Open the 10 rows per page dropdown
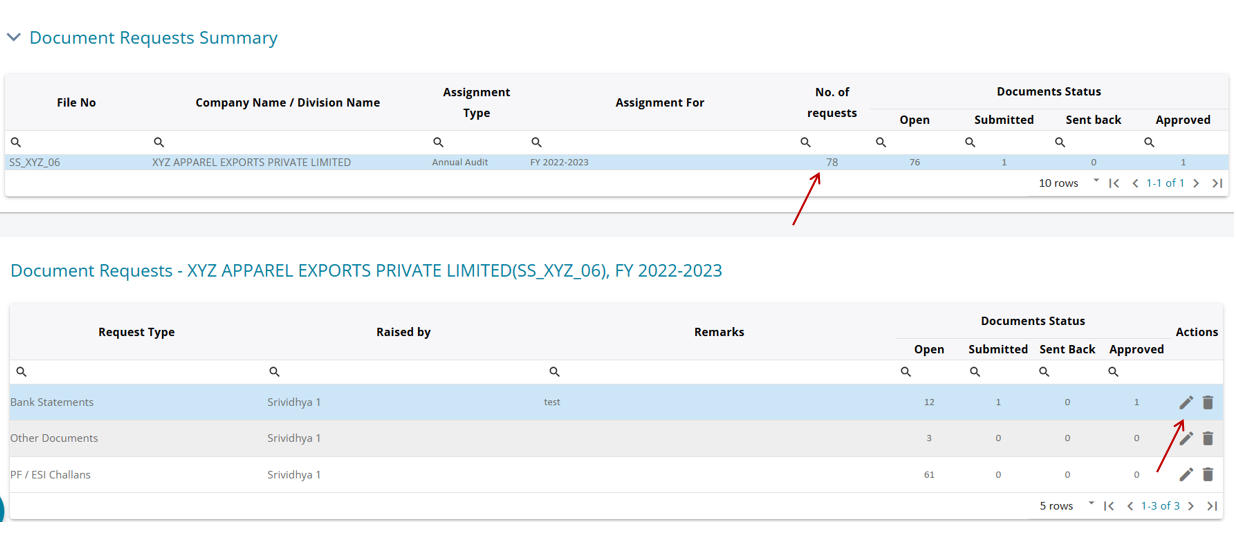Image resolution: width=1236 pixels, height=535 pixels. pos(1068,183)
